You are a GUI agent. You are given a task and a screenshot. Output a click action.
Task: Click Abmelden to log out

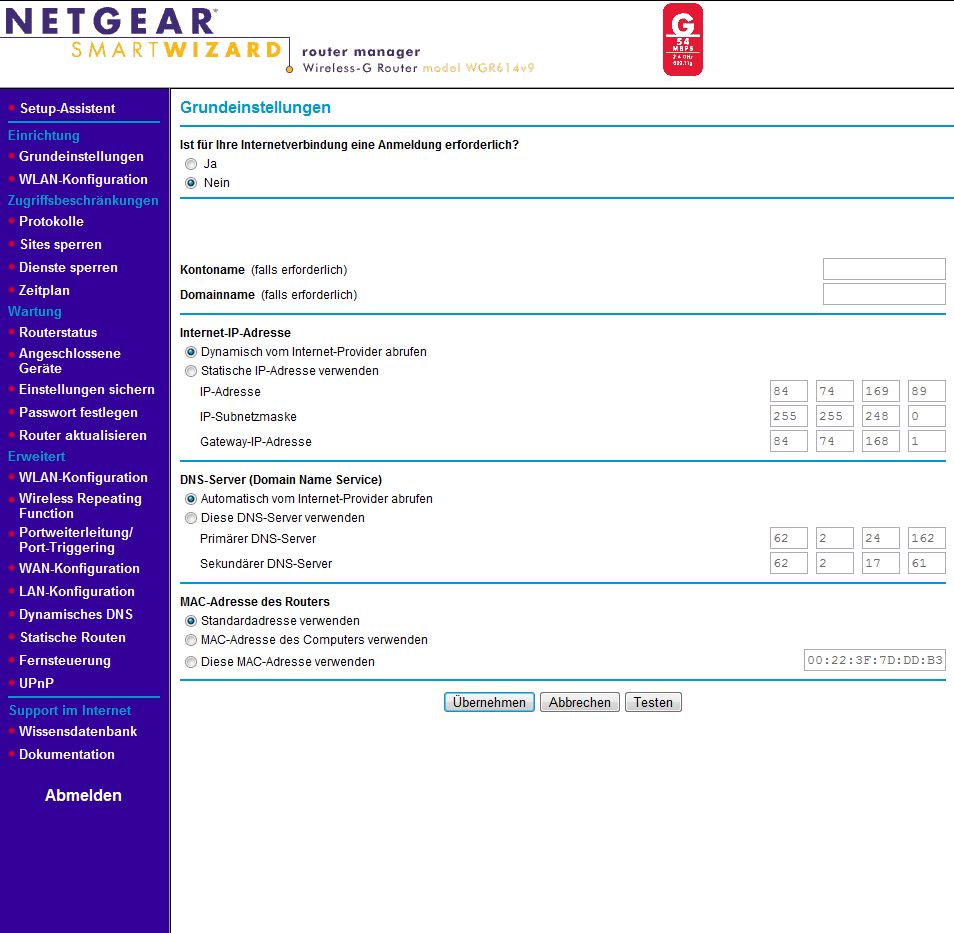point(83,795)
